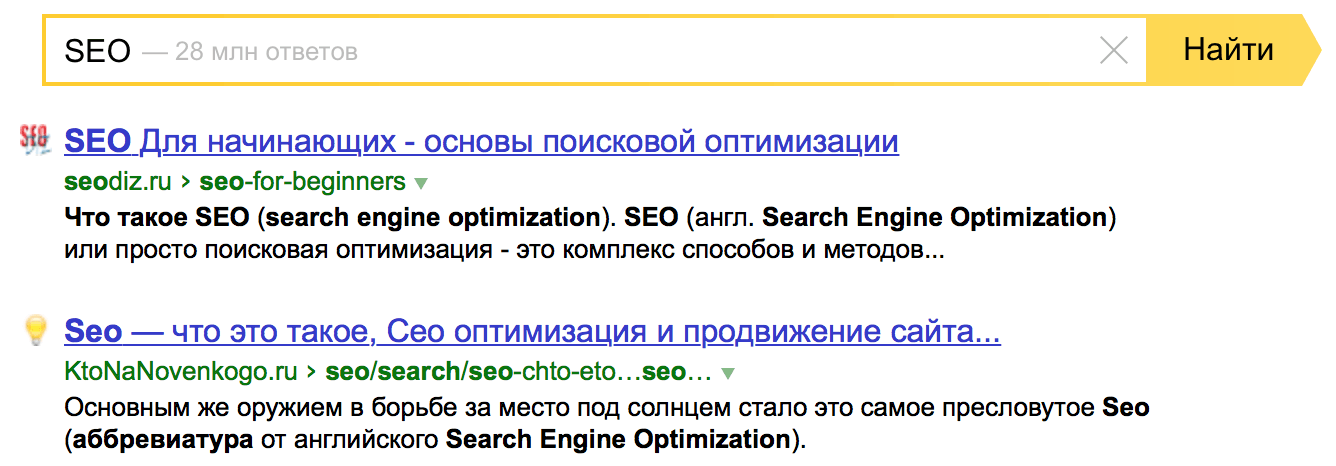Viewport: 1336px width, 466px height.
Task: Click the lightbulb favicon of KtoNaNovenkogo result
Action: (35, 329)
